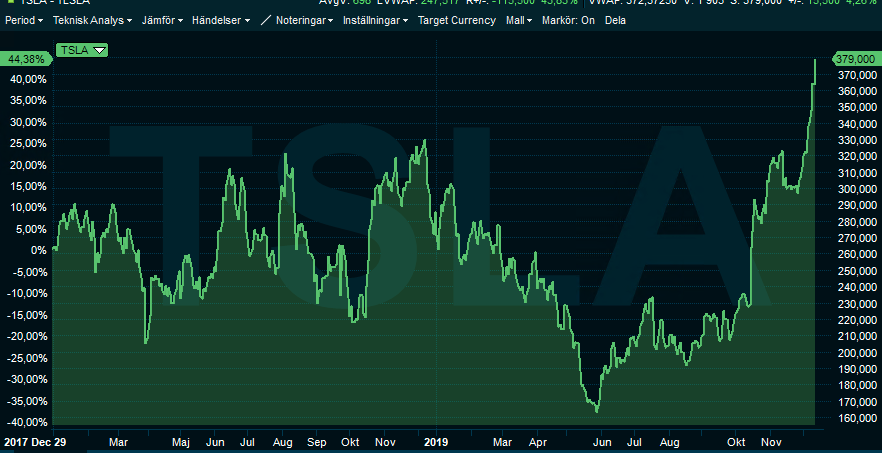Click the 0% level on percent axis

pos(39,250)
